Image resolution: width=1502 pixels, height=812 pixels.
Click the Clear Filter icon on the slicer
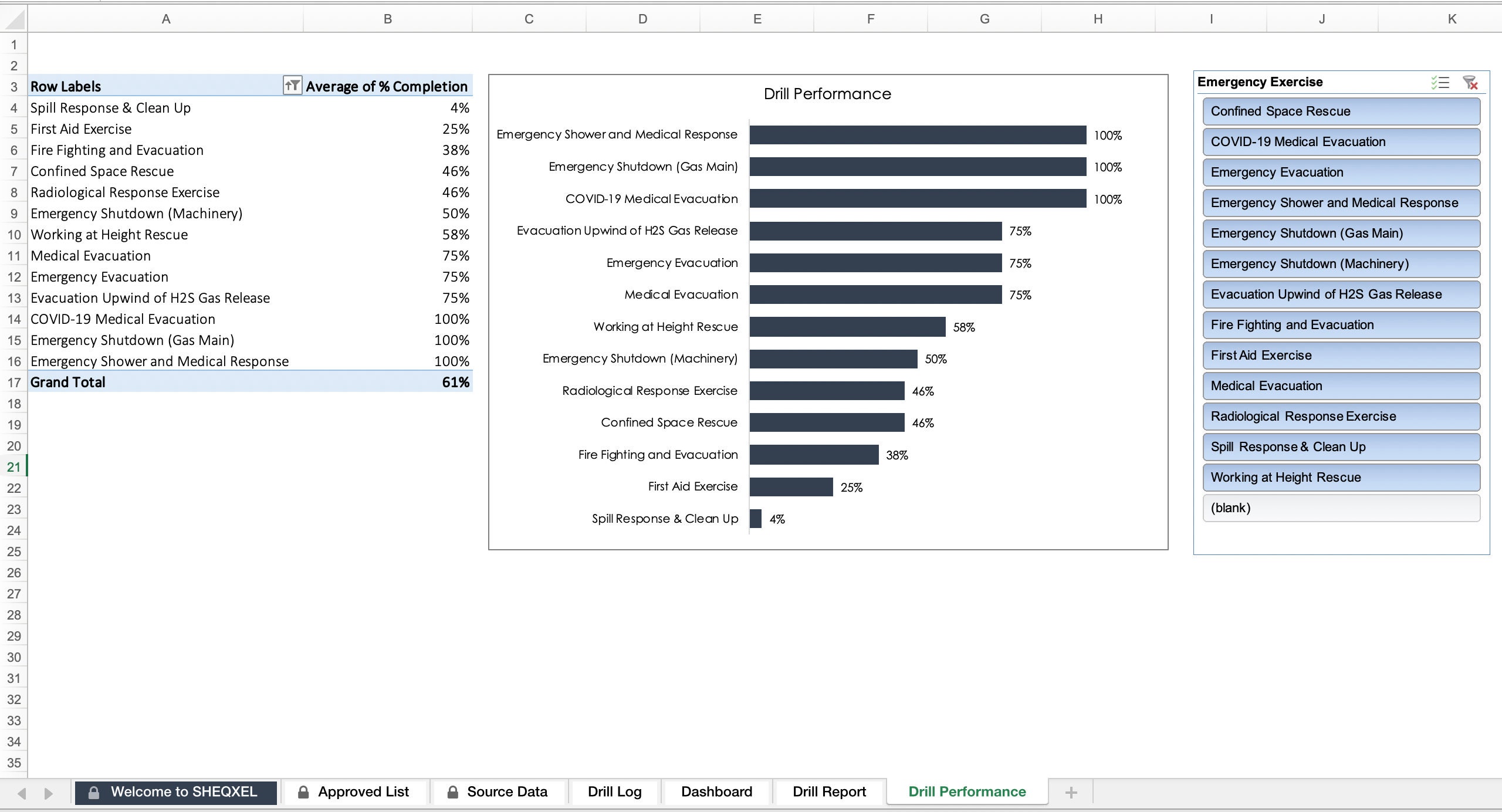[1470, 83]
